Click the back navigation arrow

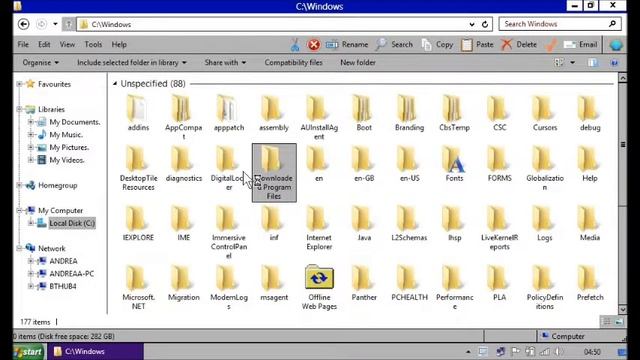(24, 24)
